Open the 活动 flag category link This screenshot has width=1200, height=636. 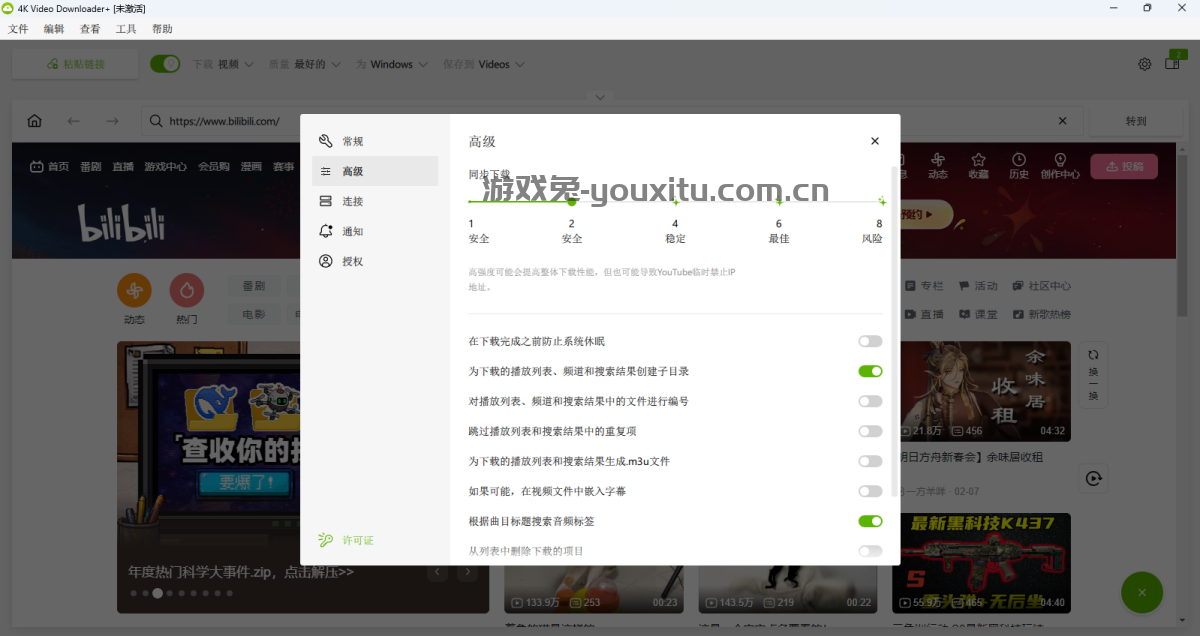pos(978,286)
